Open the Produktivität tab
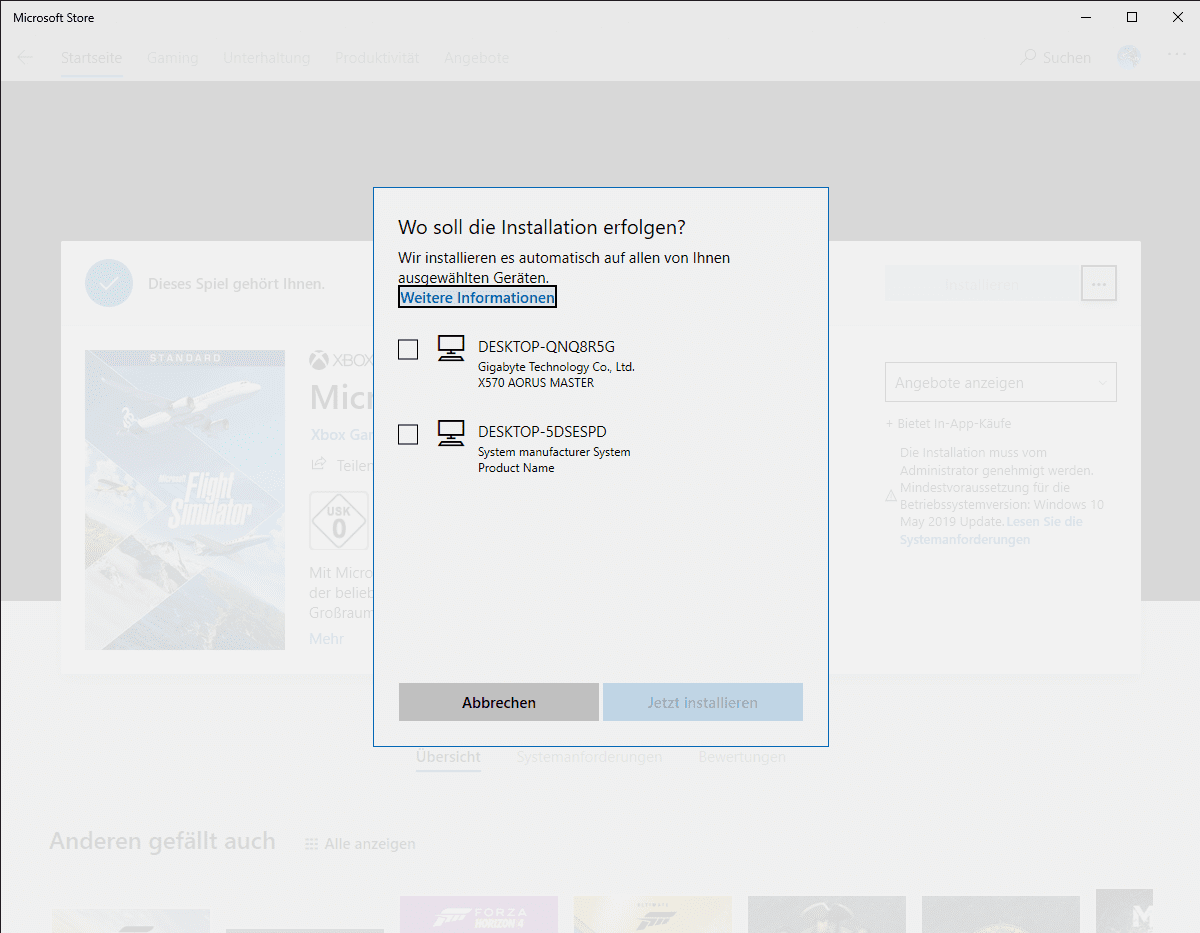 click(x=377, y=58)
